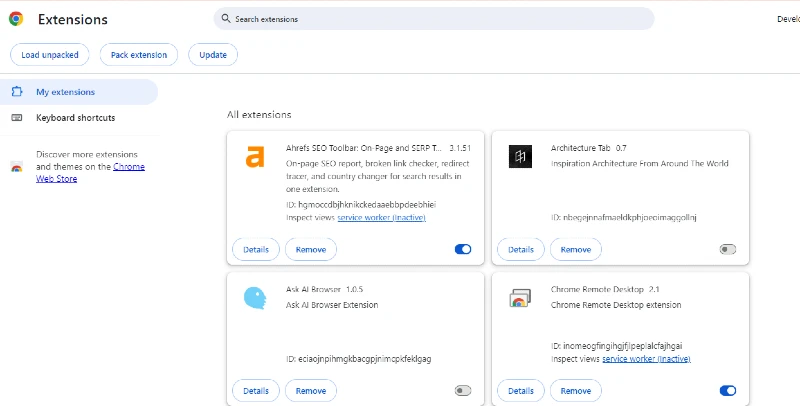The height and width of the screenshot is (406, 800).
Task: Disable the Ahrefs SEO Toolbar extension toggle
Action: pyautogui.click(x=463, y=249)
